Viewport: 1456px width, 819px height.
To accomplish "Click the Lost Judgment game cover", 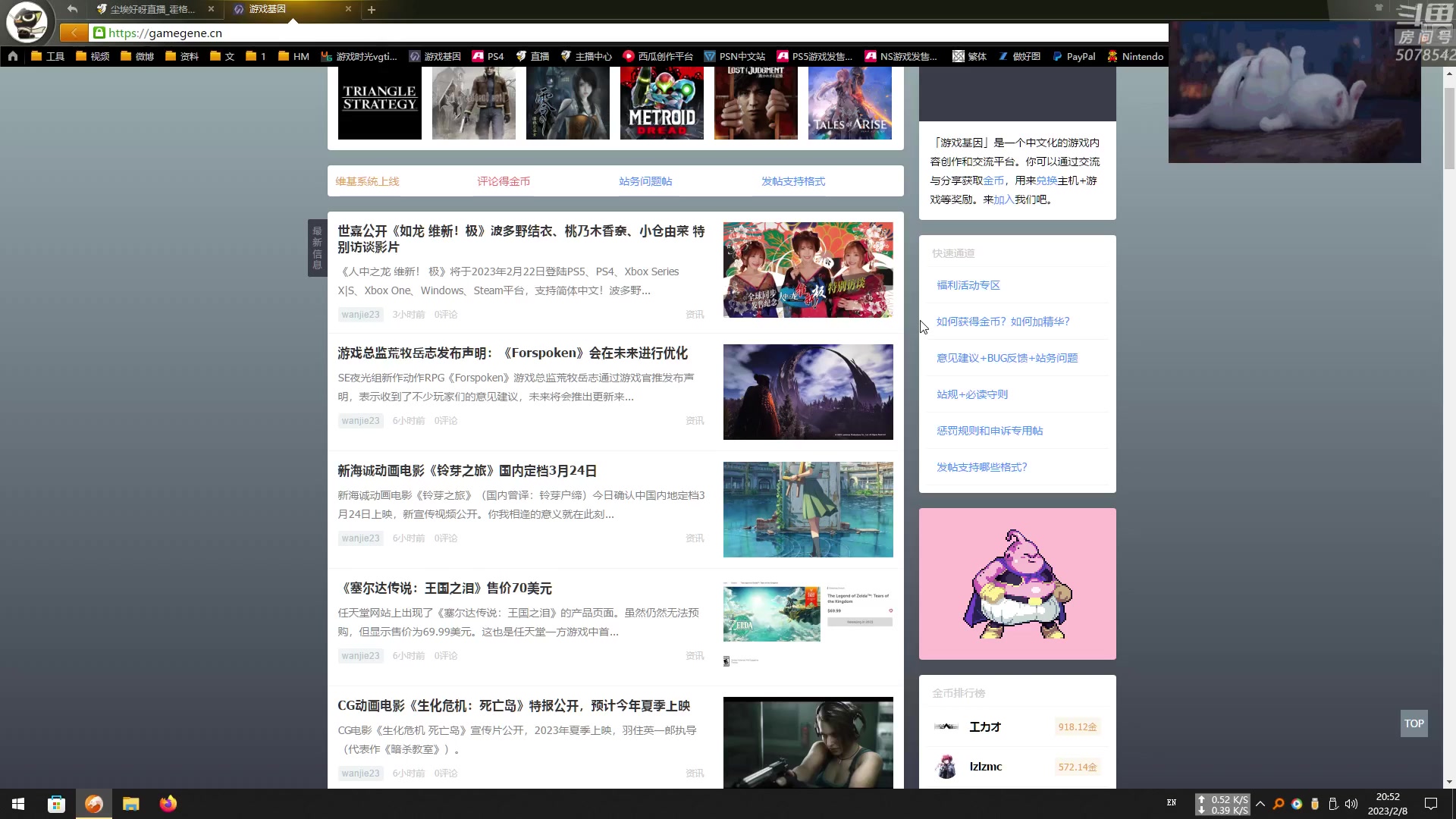I will [x=756, y=103].
